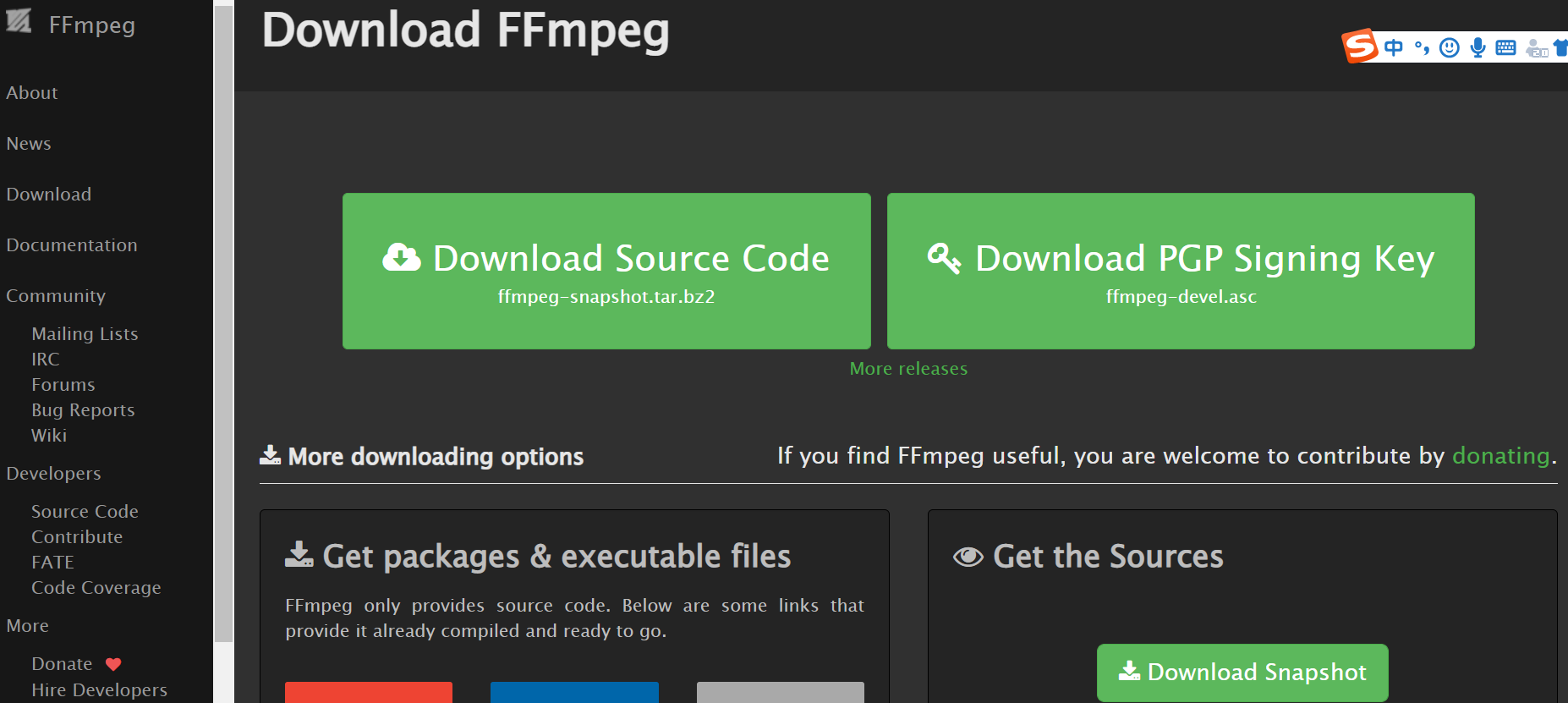Click the eye icon beside Get the Sources

(x=968, y=556)
